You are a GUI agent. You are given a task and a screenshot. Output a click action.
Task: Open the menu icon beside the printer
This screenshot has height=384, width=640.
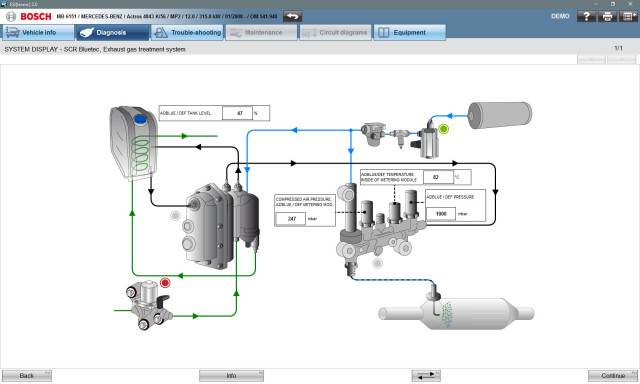628,16
